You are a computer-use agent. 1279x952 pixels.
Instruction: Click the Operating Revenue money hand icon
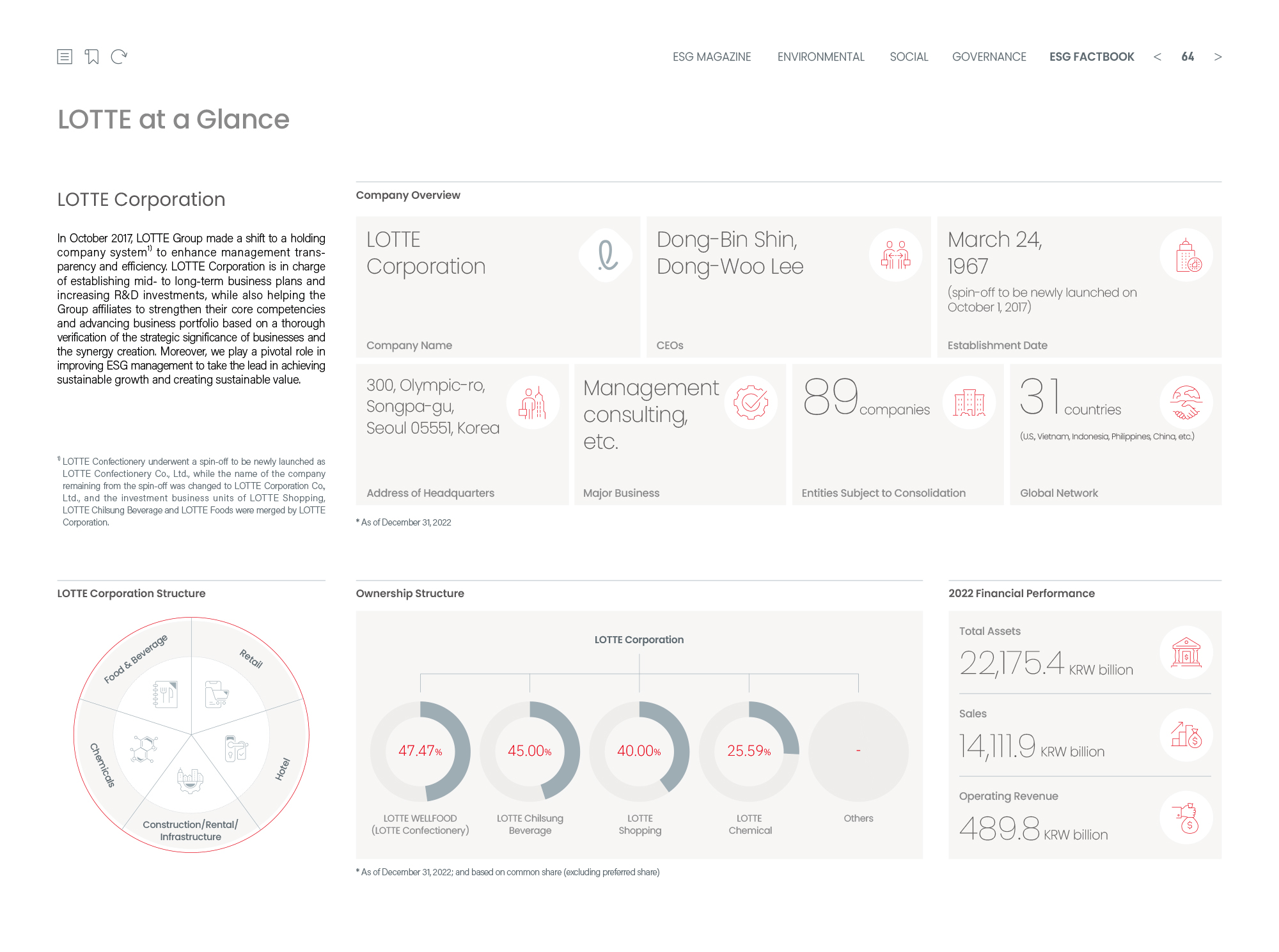click(1187, 818)
